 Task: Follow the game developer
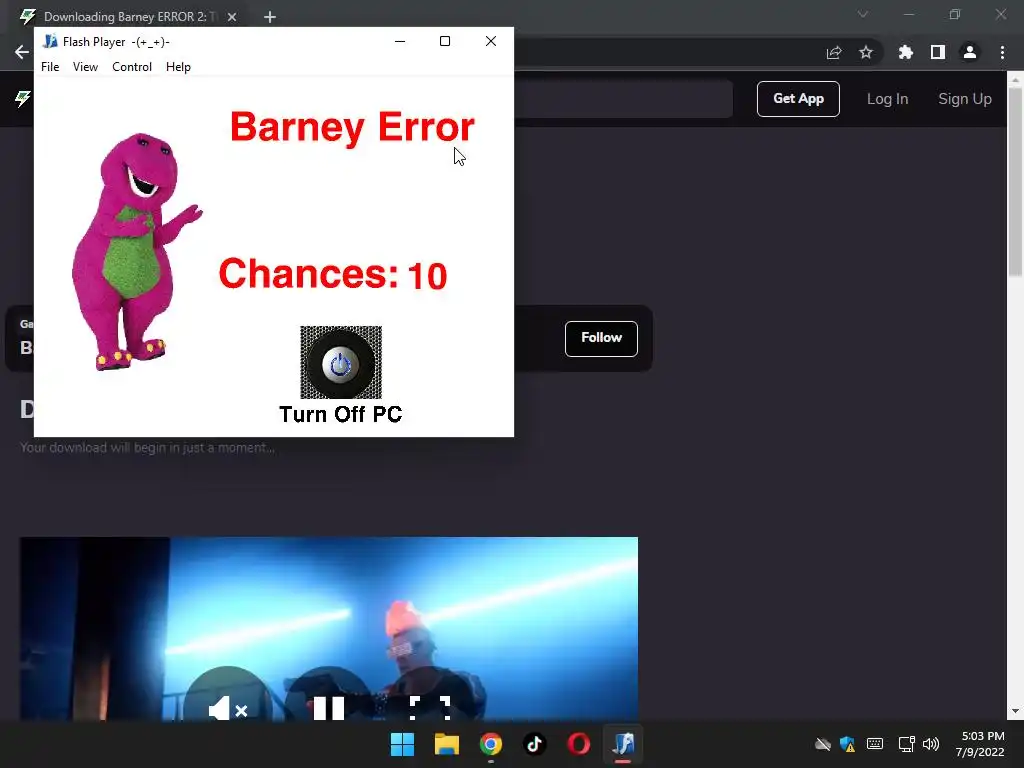tap(601, 338)
